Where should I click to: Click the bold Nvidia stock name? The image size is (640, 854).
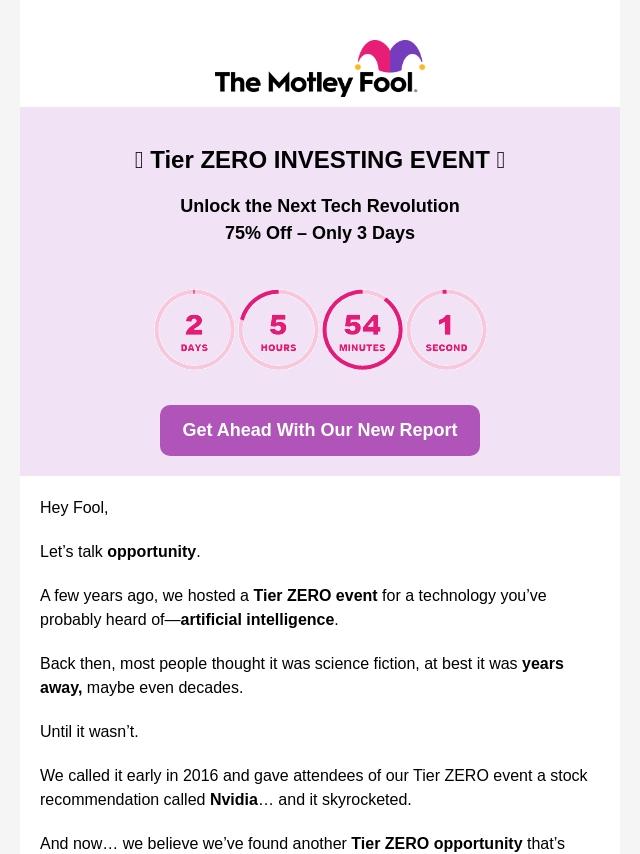(x=234, y=800)
